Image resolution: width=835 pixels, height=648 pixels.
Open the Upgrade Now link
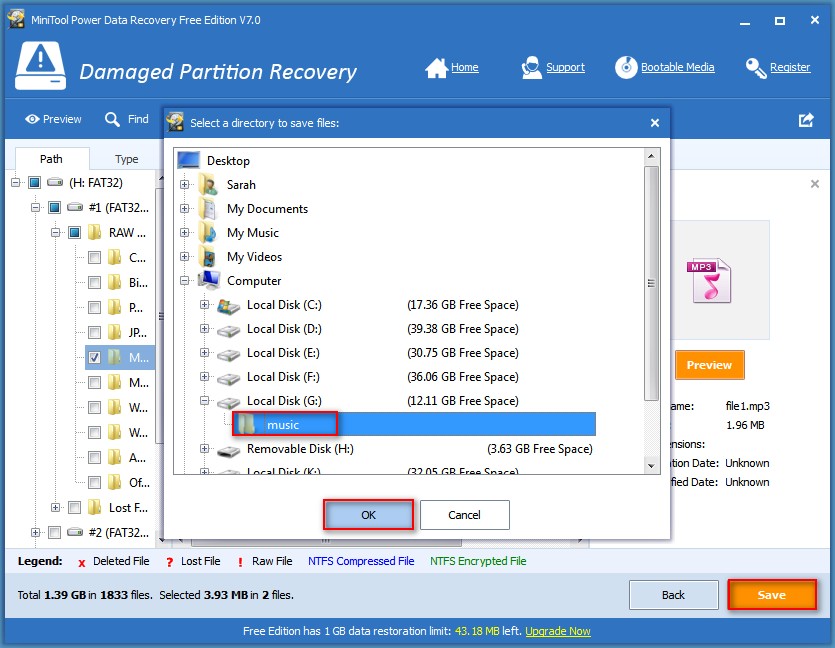click(557, 632)
